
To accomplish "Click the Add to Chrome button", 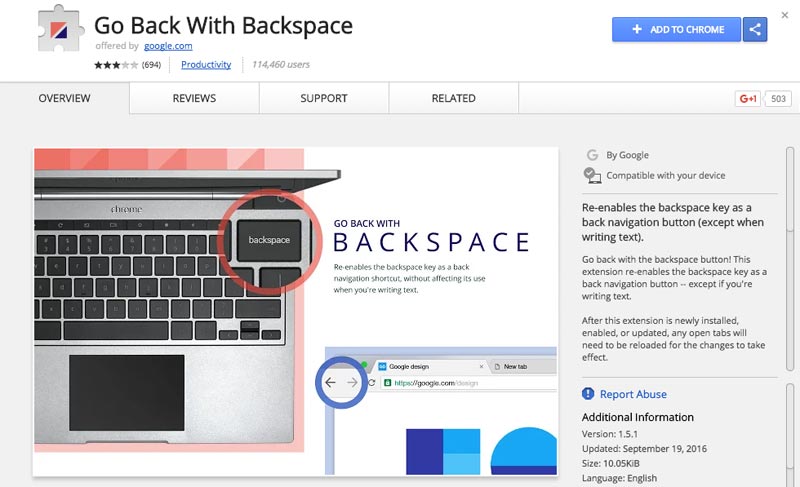I will (x=677, y=29).
